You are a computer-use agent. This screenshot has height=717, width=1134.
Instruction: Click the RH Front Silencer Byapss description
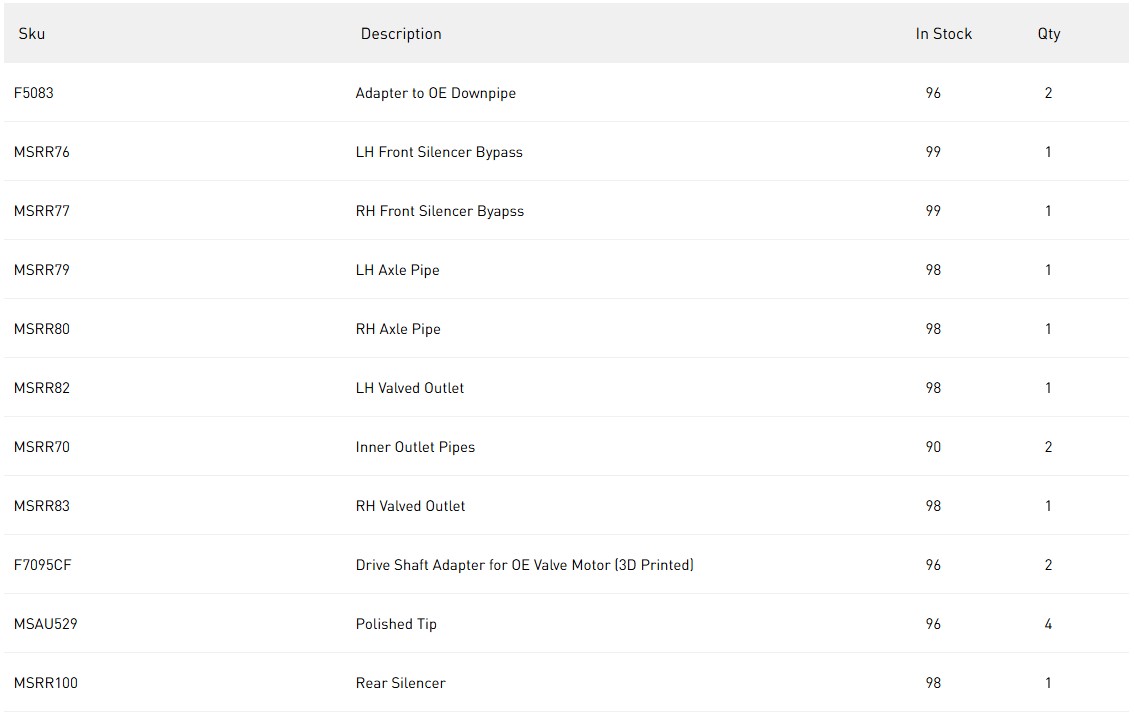[440, 211]
